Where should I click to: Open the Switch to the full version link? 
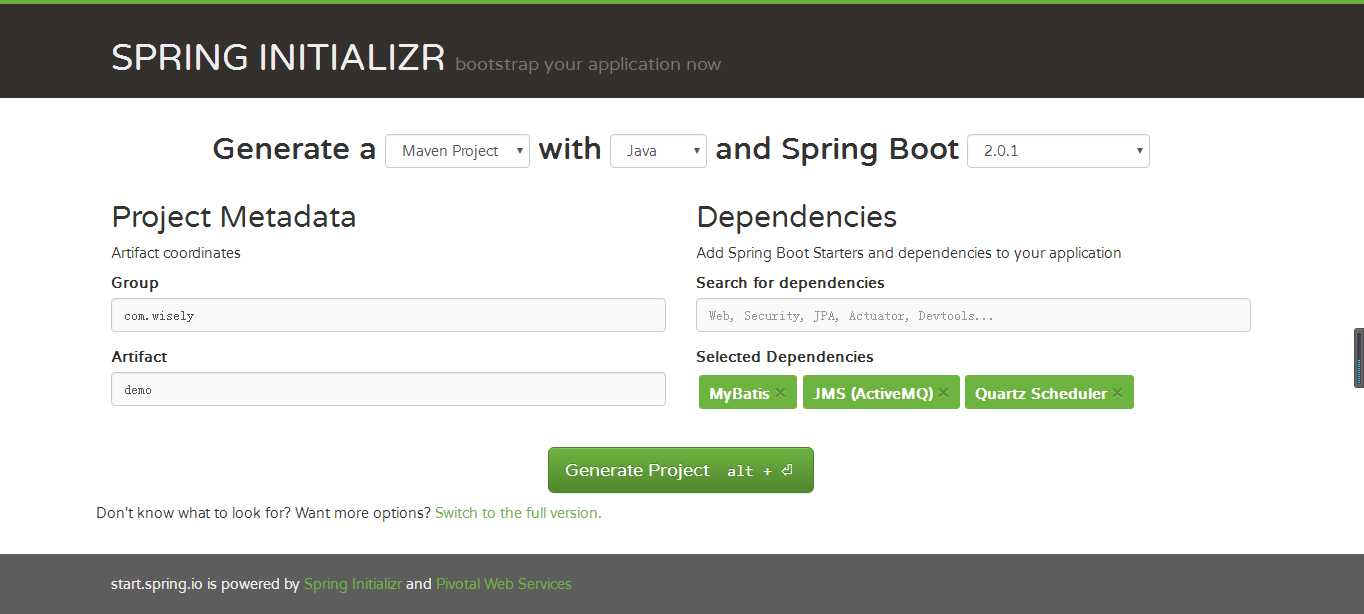pos(518,513)
